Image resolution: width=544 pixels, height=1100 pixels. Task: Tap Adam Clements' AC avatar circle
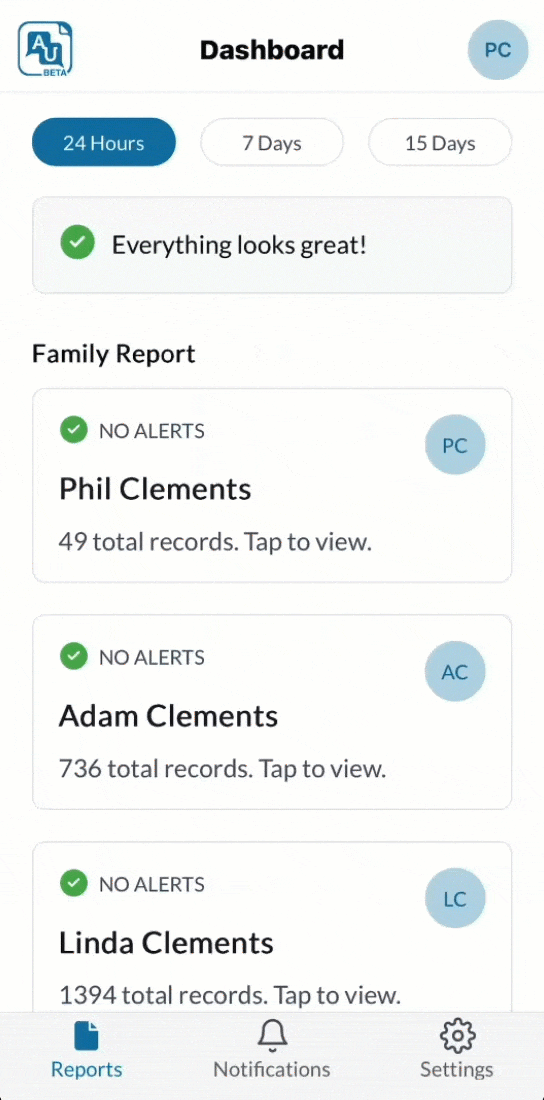[x=455, y=671]
